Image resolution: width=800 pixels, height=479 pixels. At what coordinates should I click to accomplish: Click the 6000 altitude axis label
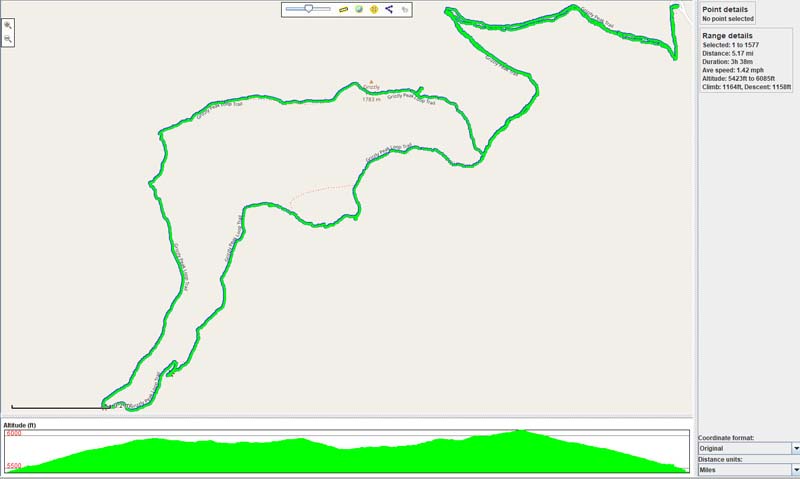[x=13, y=433]
